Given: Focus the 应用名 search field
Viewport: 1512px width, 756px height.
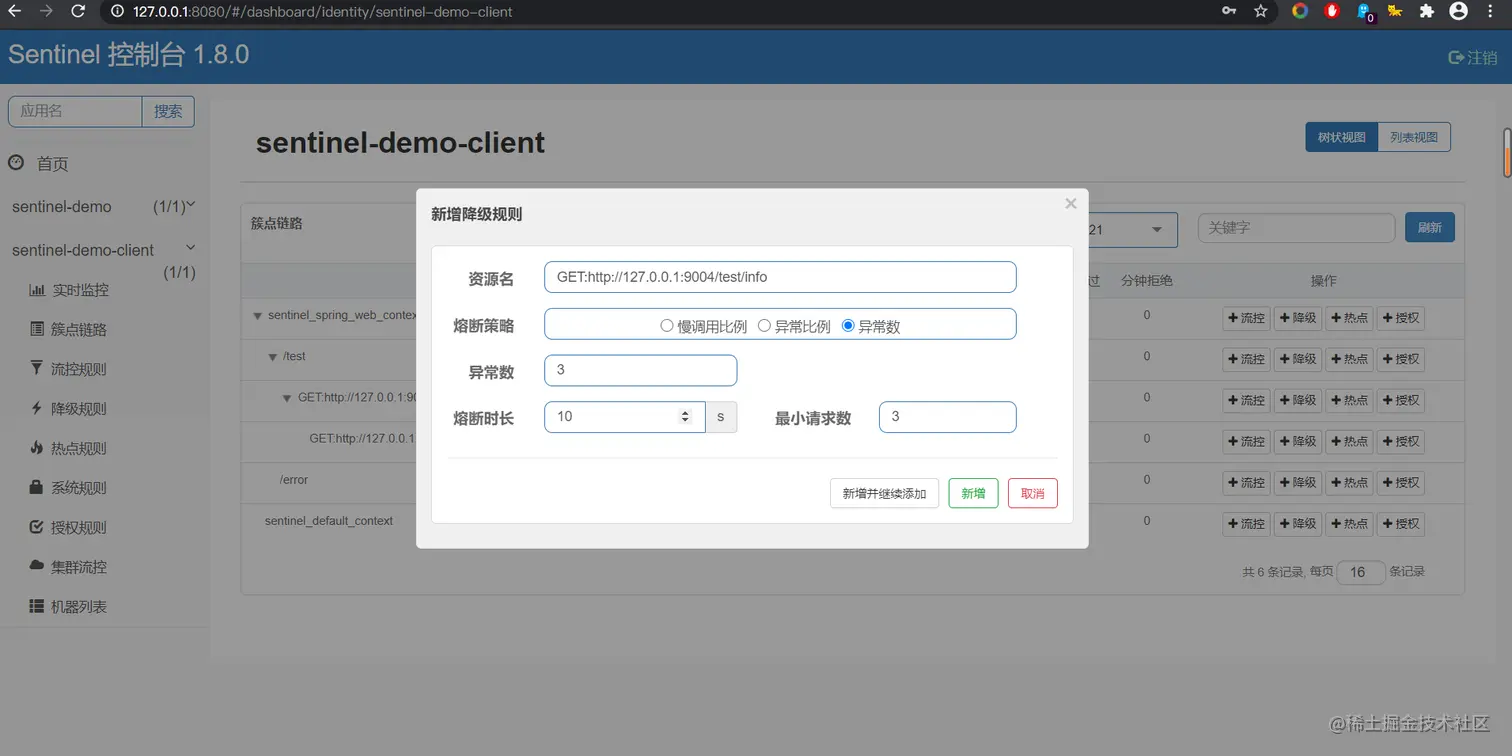Looking at the screenshot, I should [x=75, y=112].
